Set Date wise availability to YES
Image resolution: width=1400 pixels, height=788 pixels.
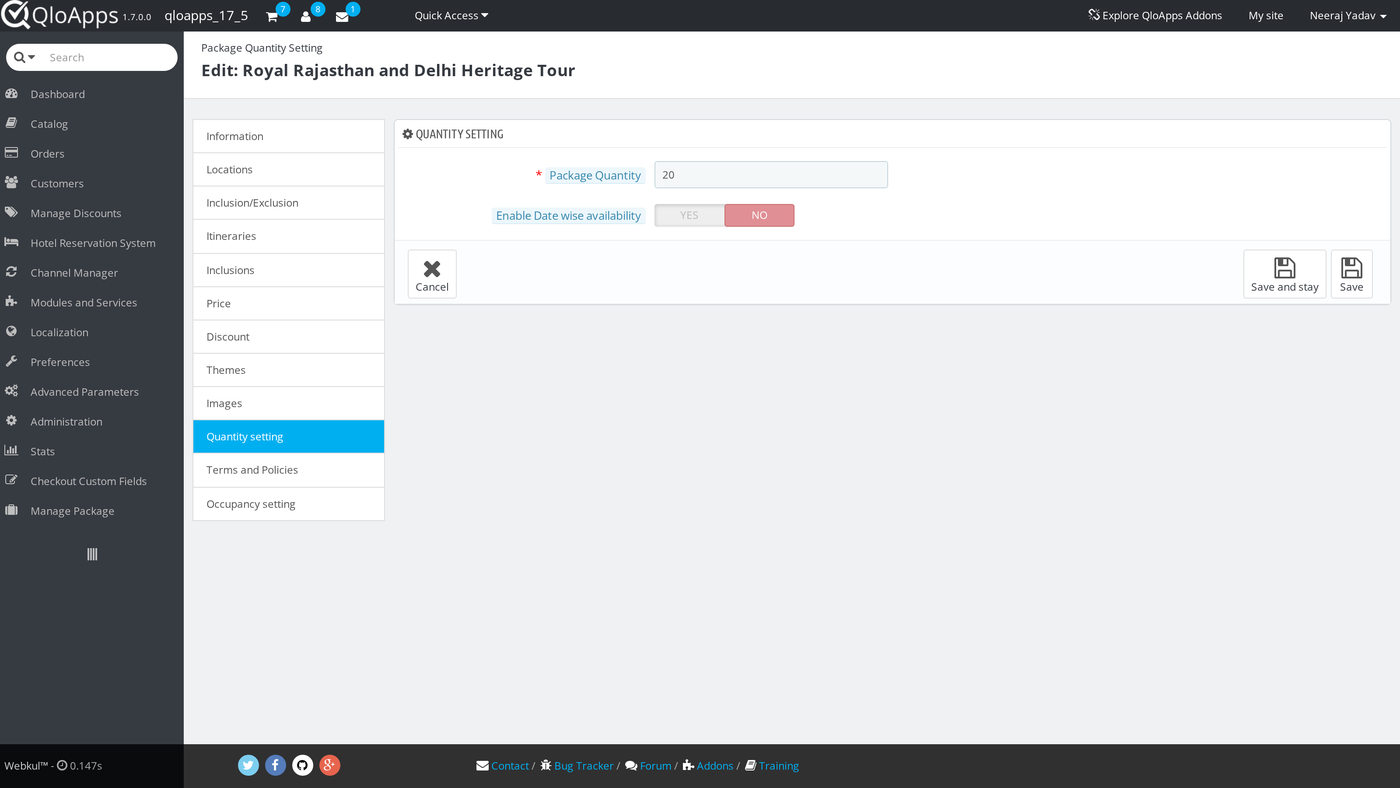point(690,215)
